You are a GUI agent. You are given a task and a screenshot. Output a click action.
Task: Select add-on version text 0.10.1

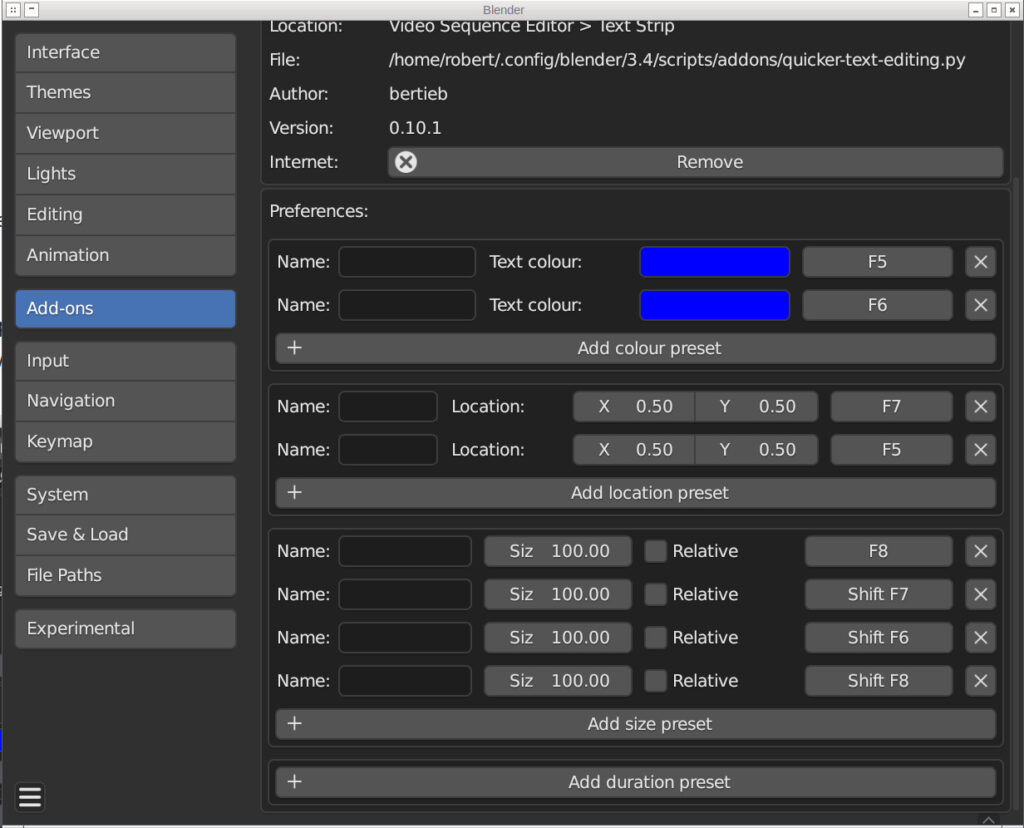(x=415, y=128)
